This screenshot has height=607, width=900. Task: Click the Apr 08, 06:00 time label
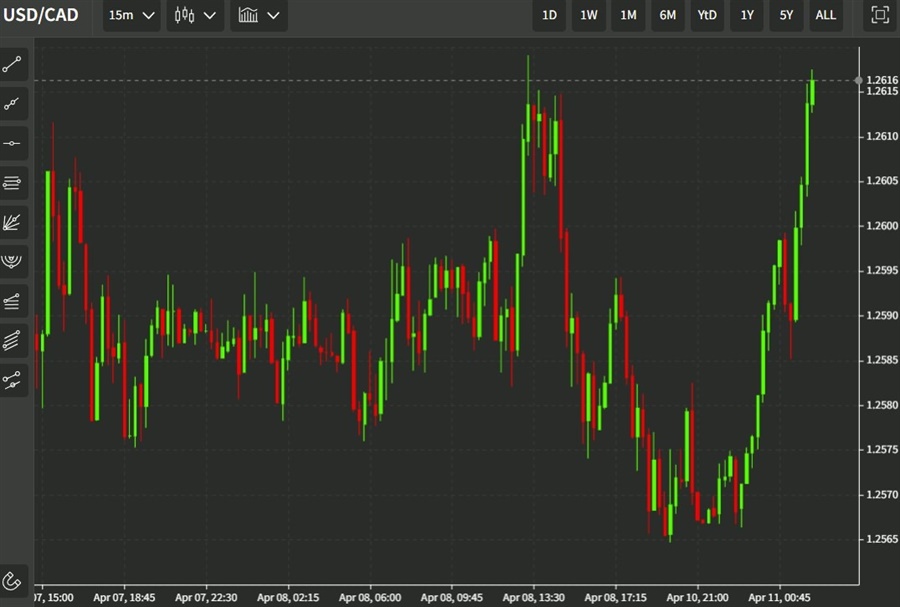point(370,598)
